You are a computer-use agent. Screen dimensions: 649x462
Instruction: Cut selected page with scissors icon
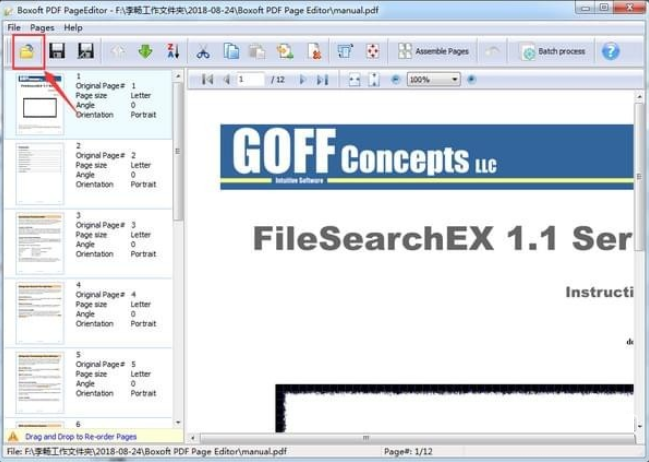click(x=203, y=52)
